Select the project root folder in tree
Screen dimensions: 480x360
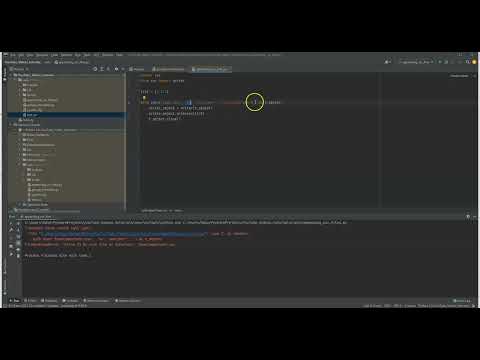(36, 75)
